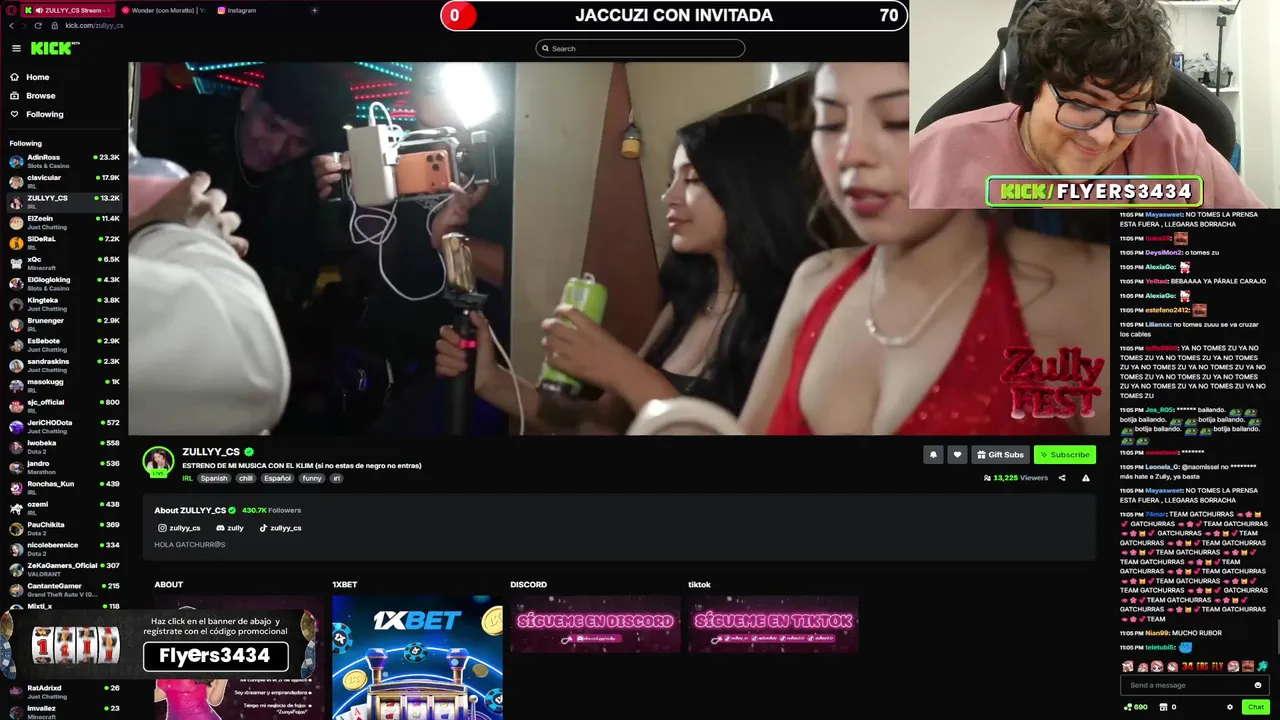The height and width of the screenshot is (720, 1280).
Task: Click the chill tag
Action: click(246, 478)
